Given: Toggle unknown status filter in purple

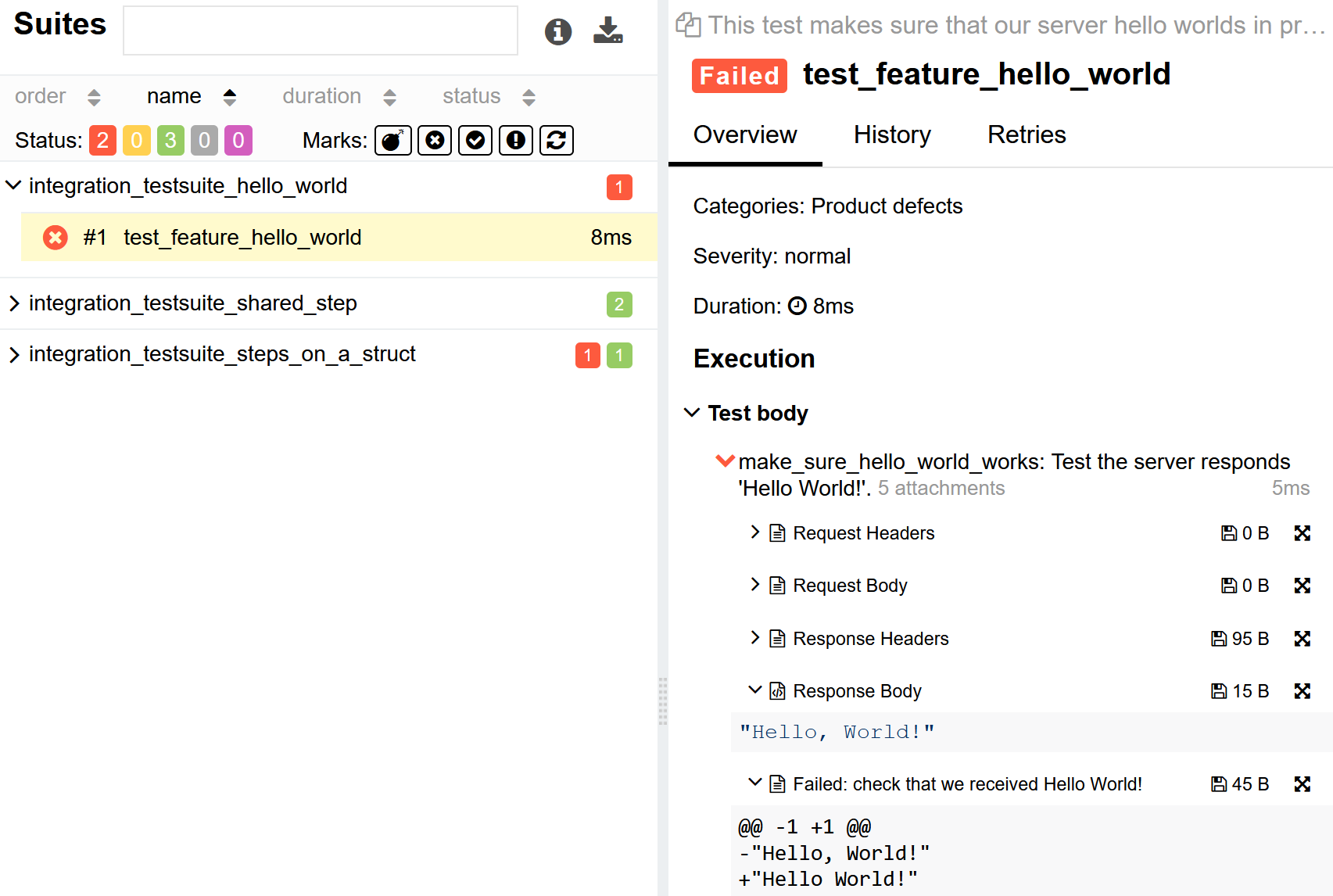Looking at the screenshot, I should (238, 140).
